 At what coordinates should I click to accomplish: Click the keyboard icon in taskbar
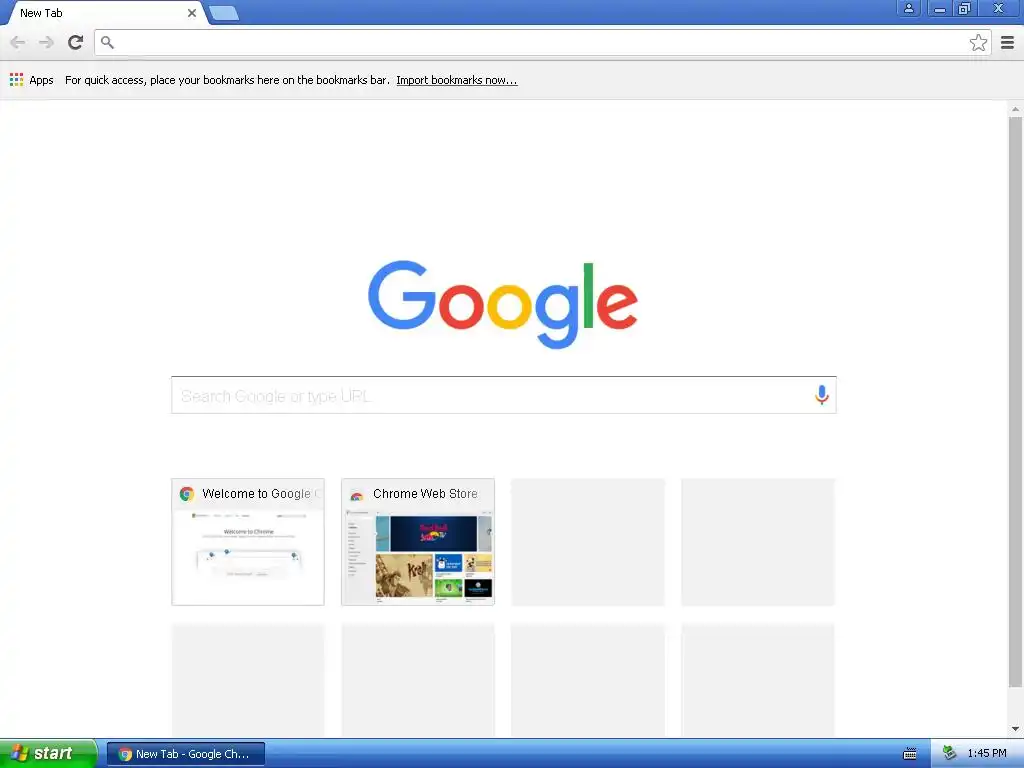click(x=910, y=754)
